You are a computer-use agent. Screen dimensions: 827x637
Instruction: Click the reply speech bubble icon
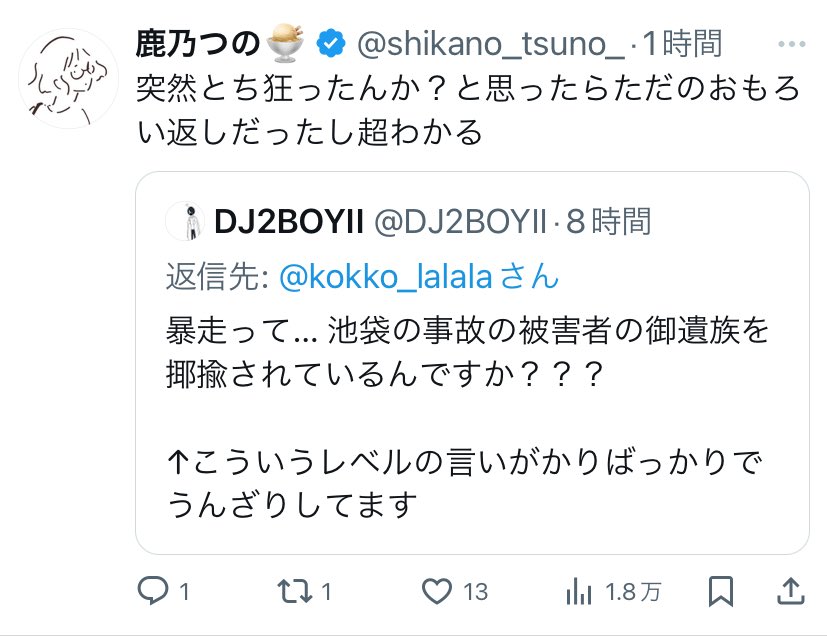pyautogui.click(x=151, y=592)
